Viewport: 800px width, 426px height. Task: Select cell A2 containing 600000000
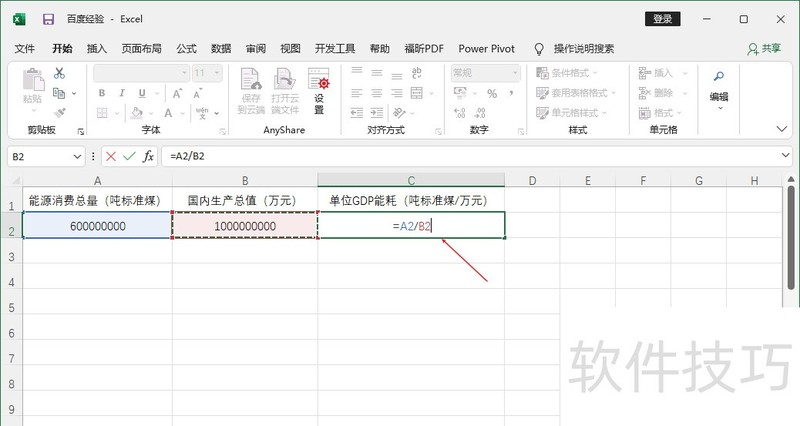tap(97, 225)
